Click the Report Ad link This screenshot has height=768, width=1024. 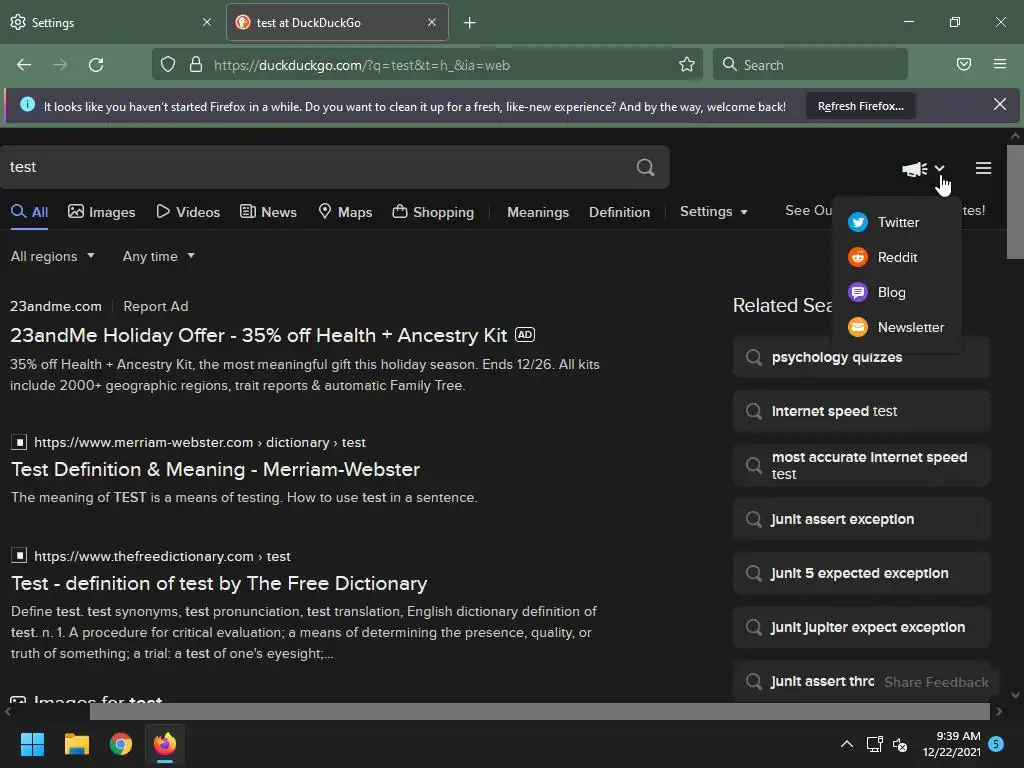click(x=155, y=306)
